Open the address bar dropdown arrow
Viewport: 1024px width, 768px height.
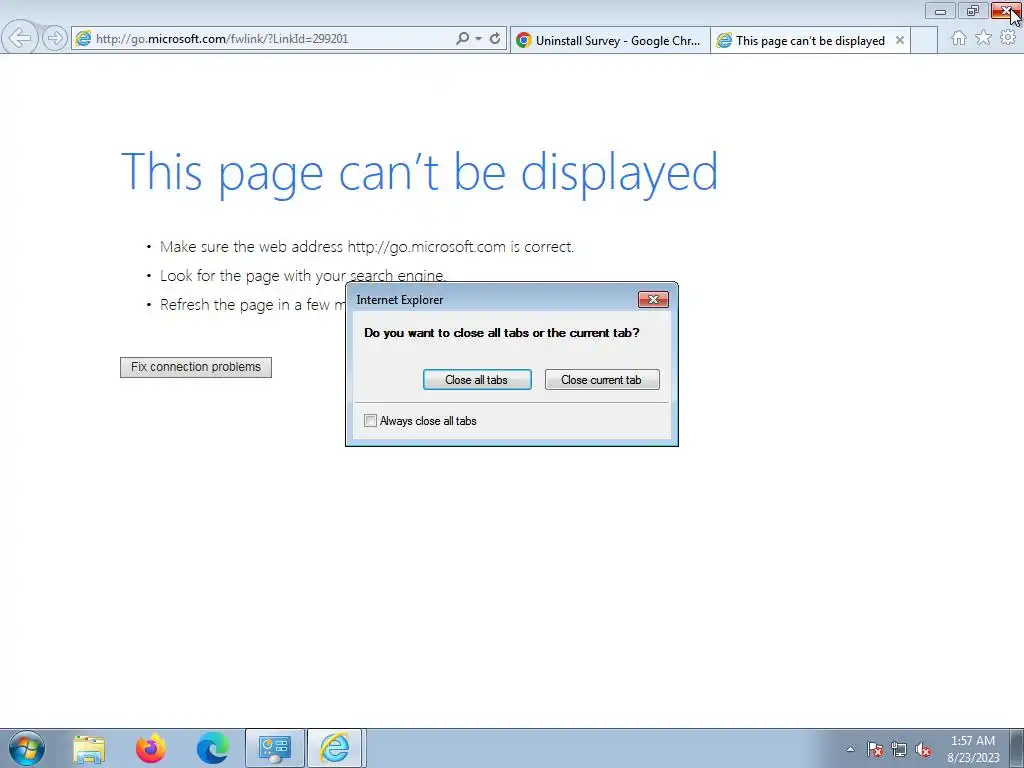click(x=479, y=39)
